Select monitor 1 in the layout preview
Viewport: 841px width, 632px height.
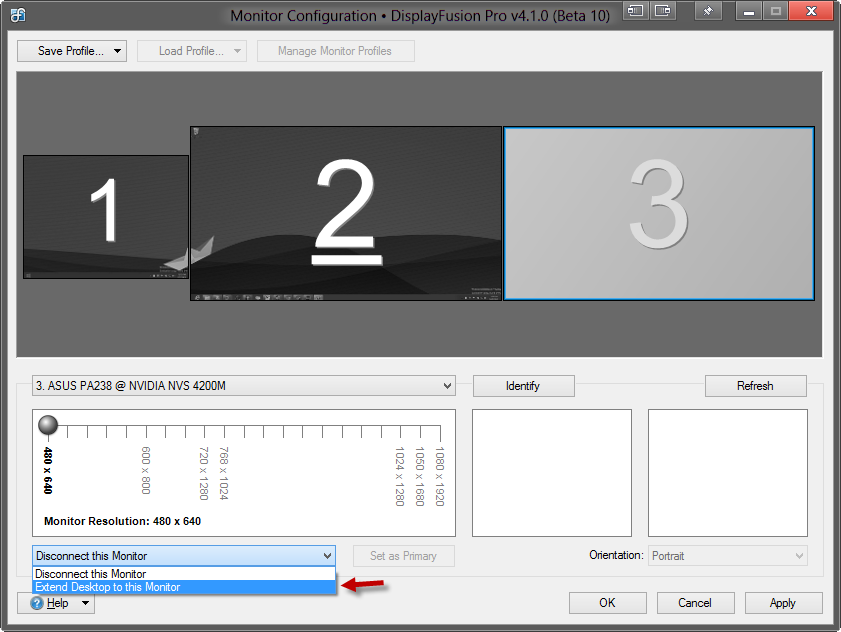106,216
